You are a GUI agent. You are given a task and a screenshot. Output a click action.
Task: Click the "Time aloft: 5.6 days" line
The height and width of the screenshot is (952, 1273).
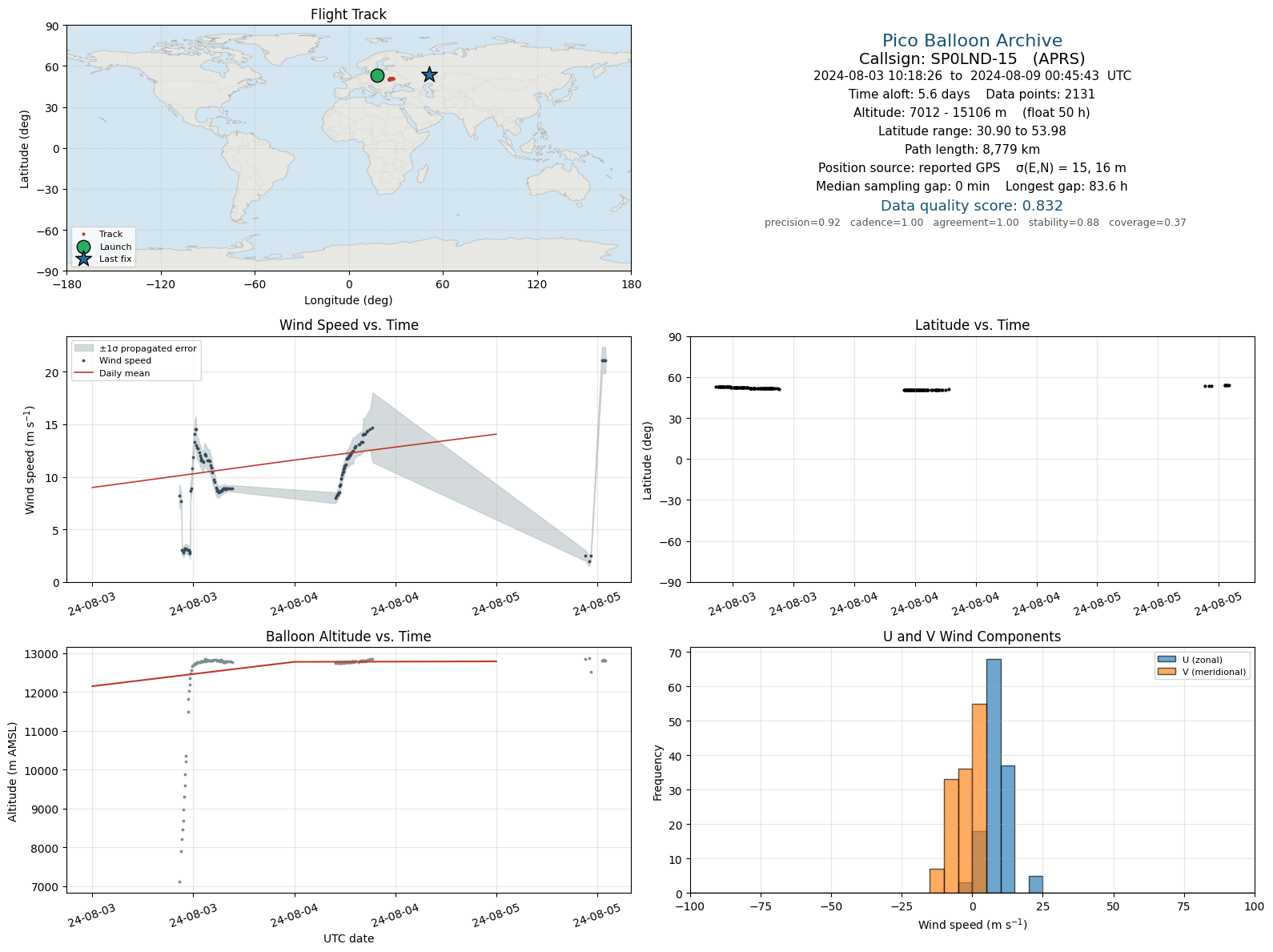(x=972, y=94)
